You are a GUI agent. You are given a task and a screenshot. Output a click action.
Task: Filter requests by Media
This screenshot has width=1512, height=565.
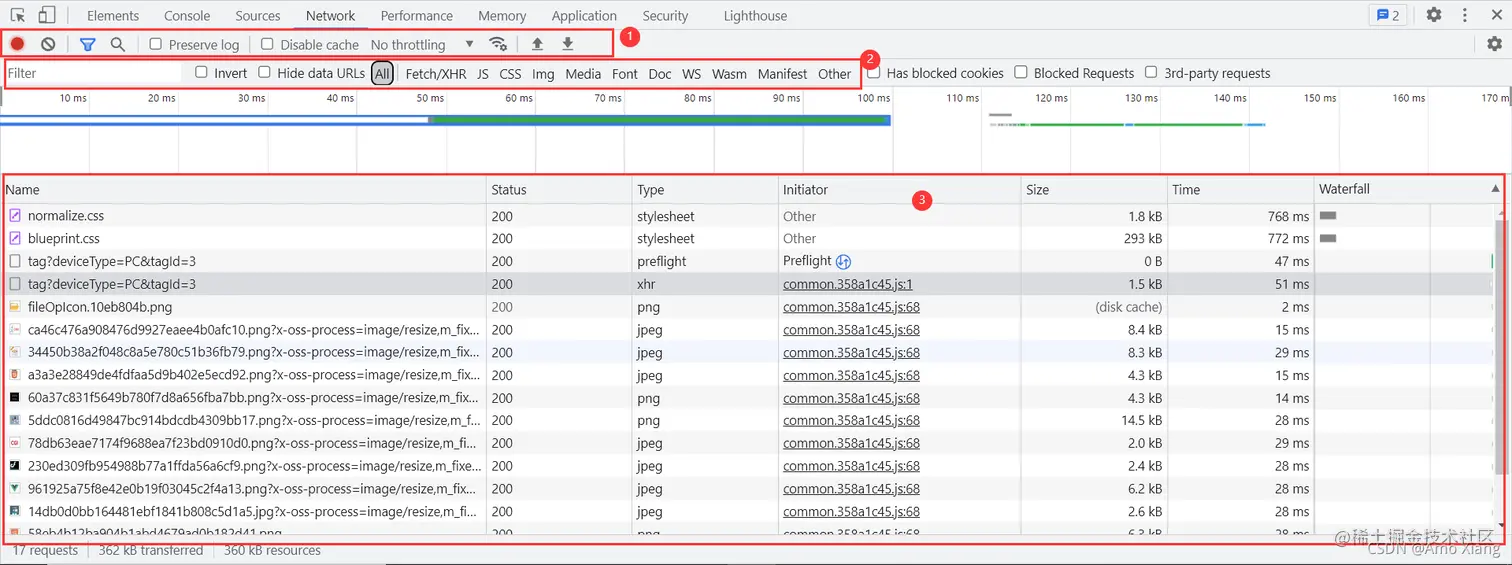pos(583,73)
